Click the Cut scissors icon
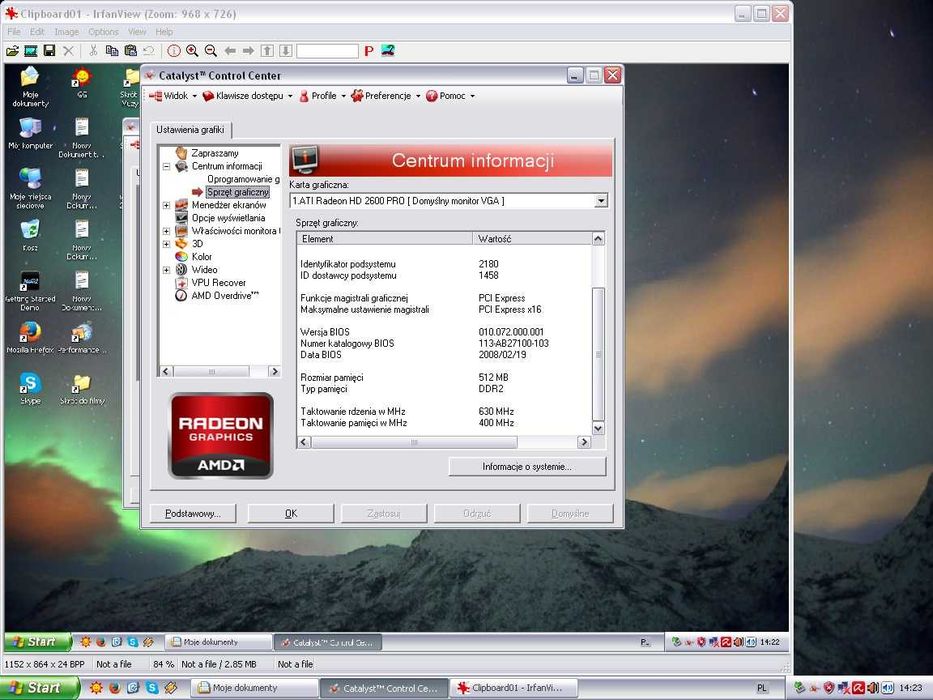Viewport: 933px width, 700px height. click(93, 51)
